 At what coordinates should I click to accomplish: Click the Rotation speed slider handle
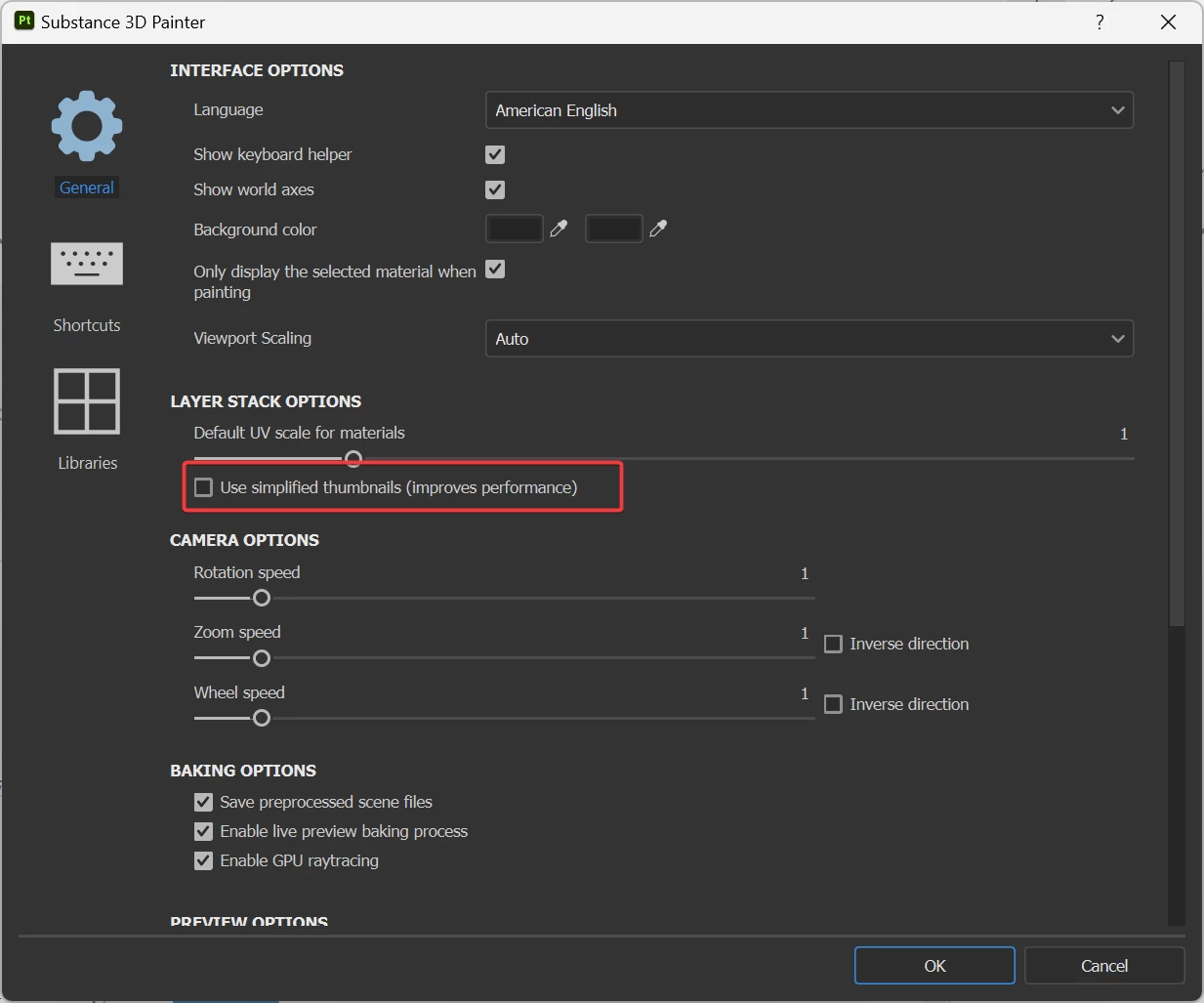tap(262, 598)
